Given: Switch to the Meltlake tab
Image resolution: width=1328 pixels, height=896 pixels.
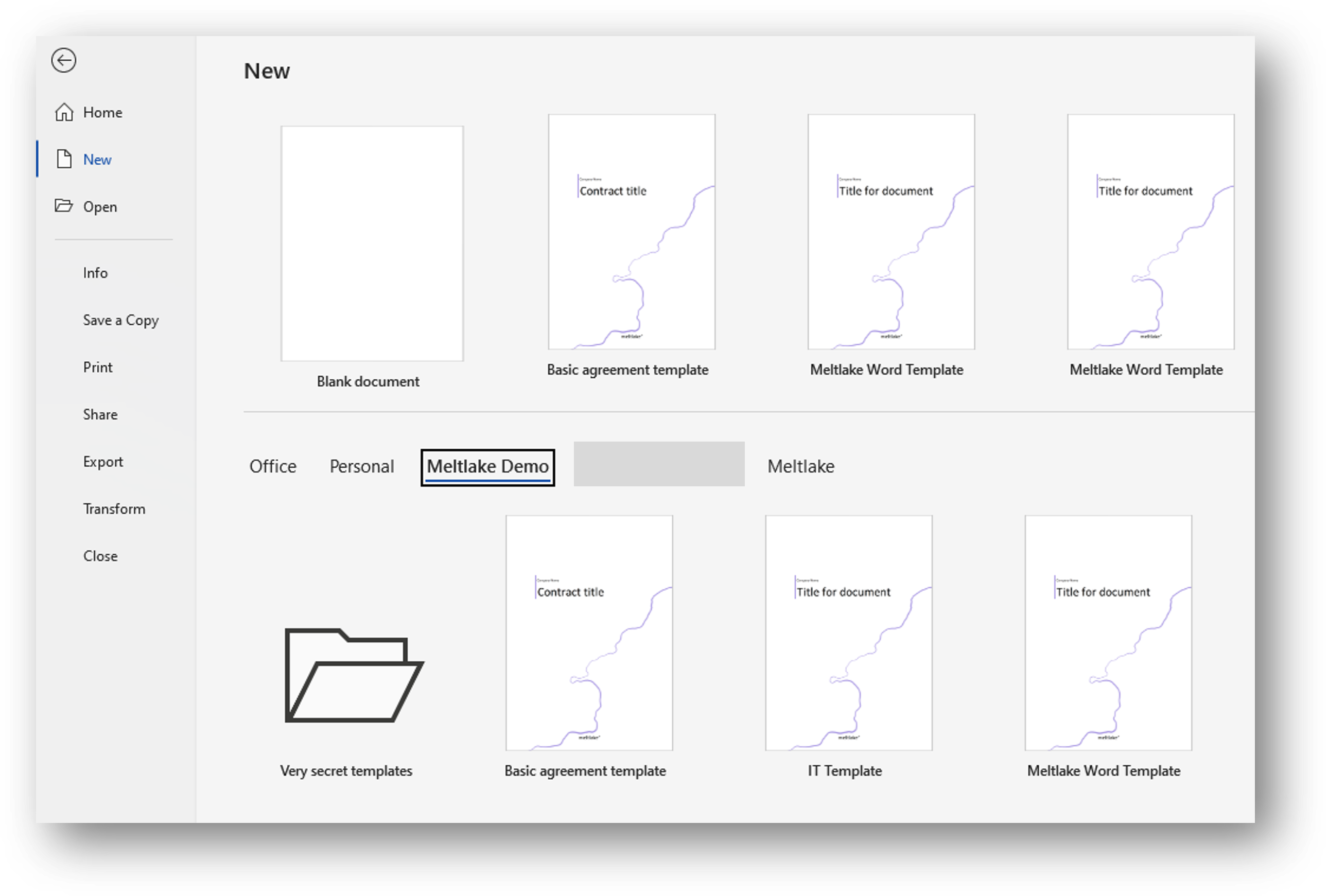Looking at the screenshot, I should [x=800, y=467].
